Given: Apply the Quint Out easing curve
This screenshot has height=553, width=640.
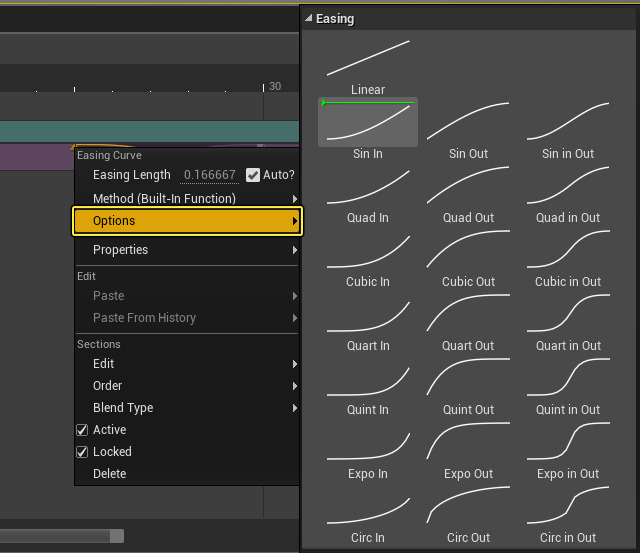Looking at the screenshot, I should 468,378.
